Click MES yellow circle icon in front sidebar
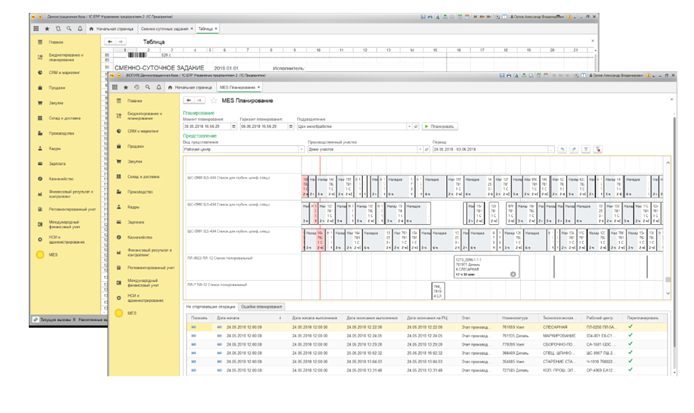 [119, 313]
